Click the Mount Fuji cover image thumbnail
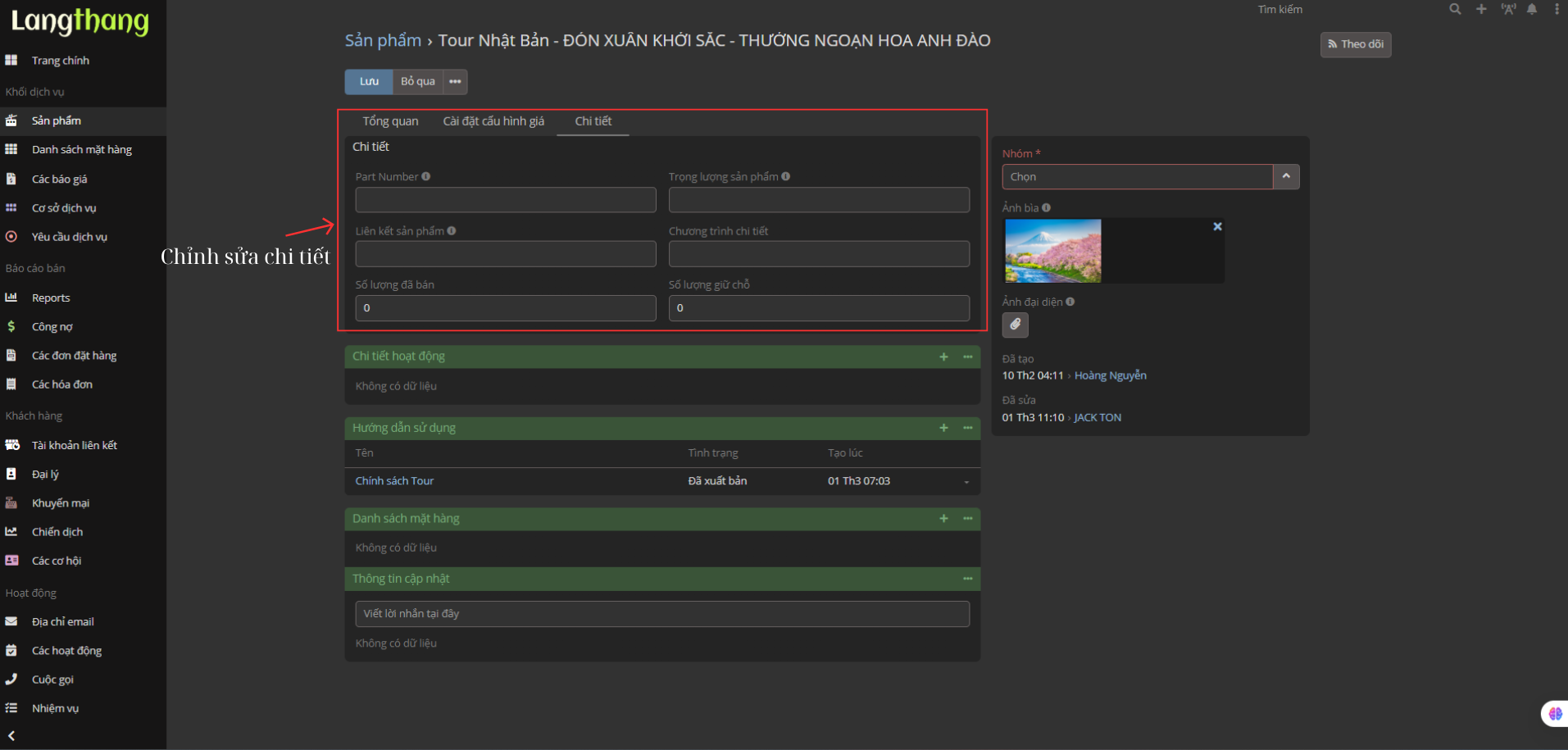The height and width of the screenshot is (750, 1568). (1052, 251)
